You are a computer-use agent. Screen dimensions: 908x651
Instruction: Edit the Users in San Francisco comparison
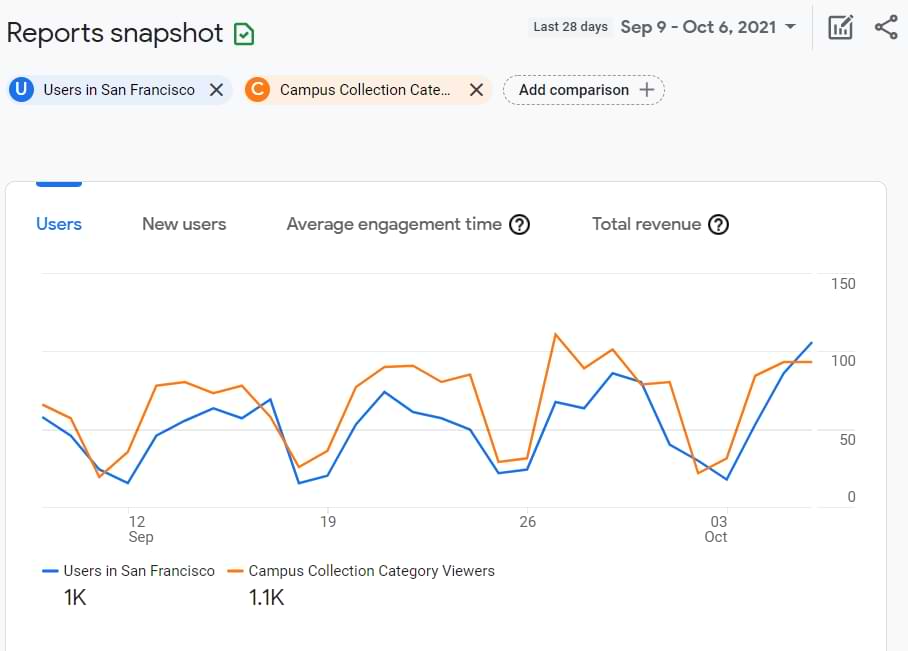tap(119, 90)
